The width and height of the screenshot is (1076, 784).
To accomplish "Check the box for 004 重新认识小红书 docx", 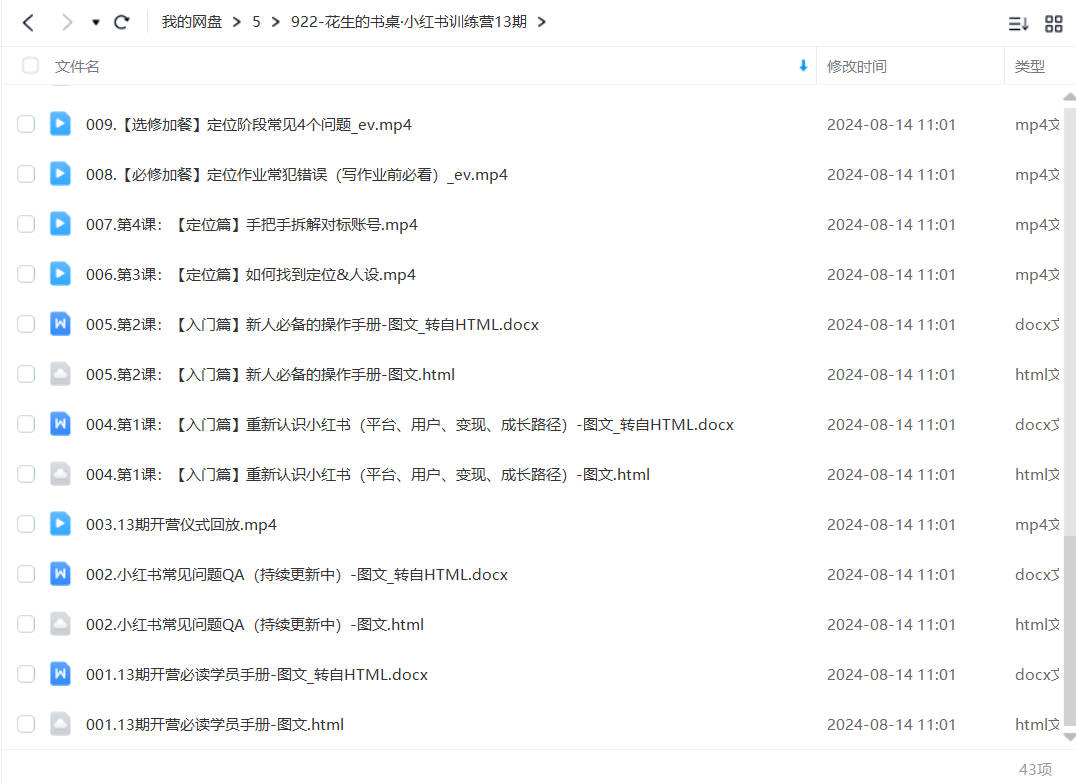I will point(26,424).
